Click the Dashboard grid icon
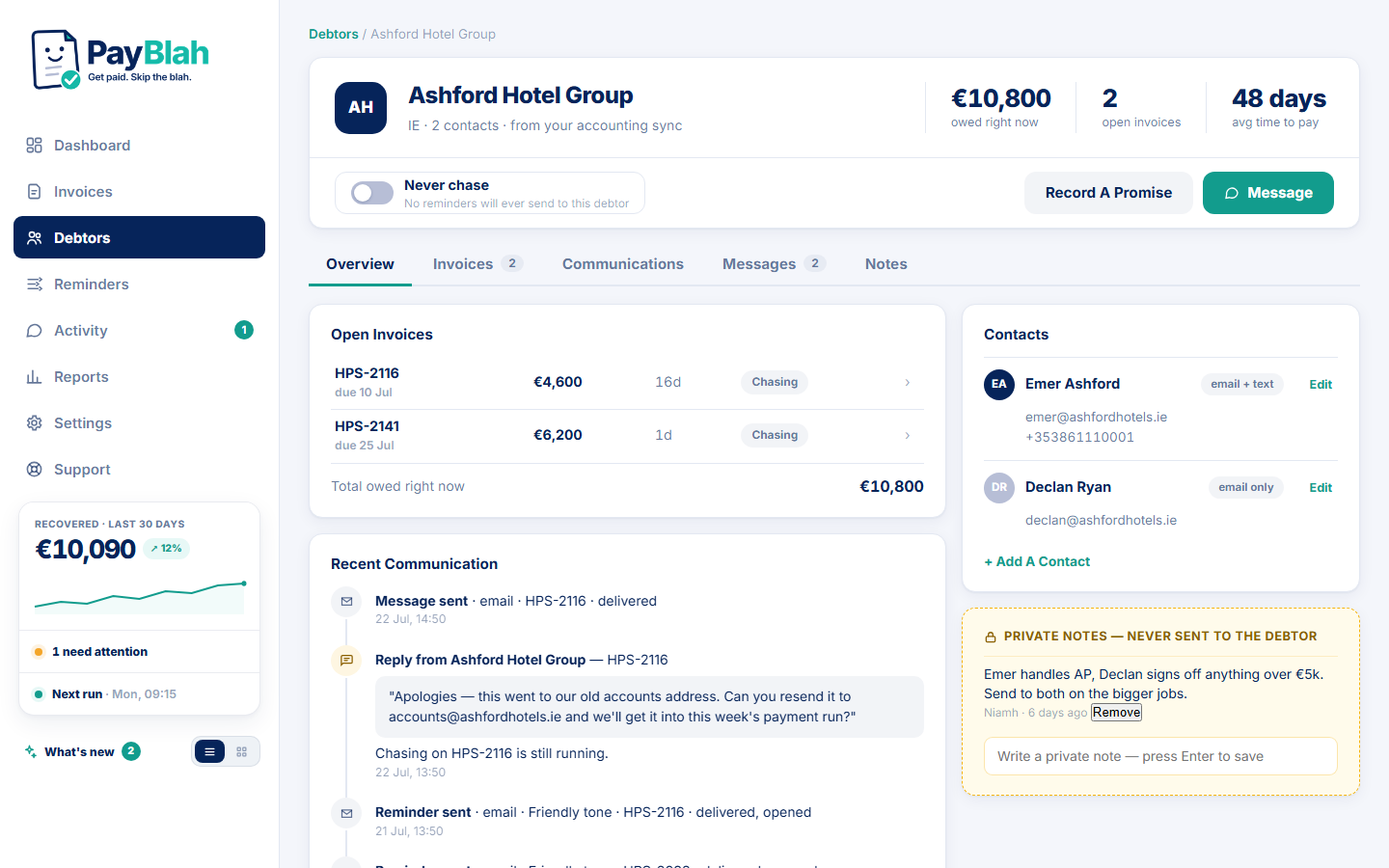This screenshot has height=868, width=1389. [x=35, y=146]
